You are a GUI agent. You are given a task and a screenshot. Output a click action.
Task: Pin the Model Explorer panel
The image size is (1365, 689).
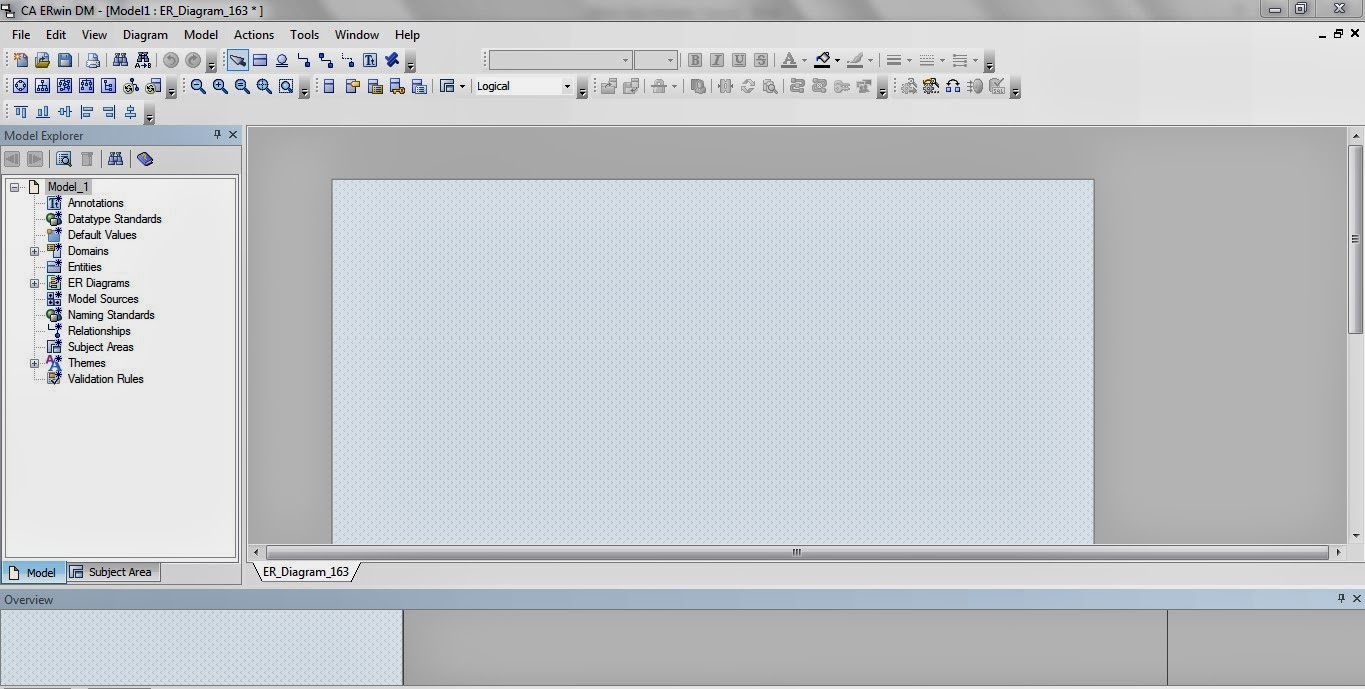[217, 135]
